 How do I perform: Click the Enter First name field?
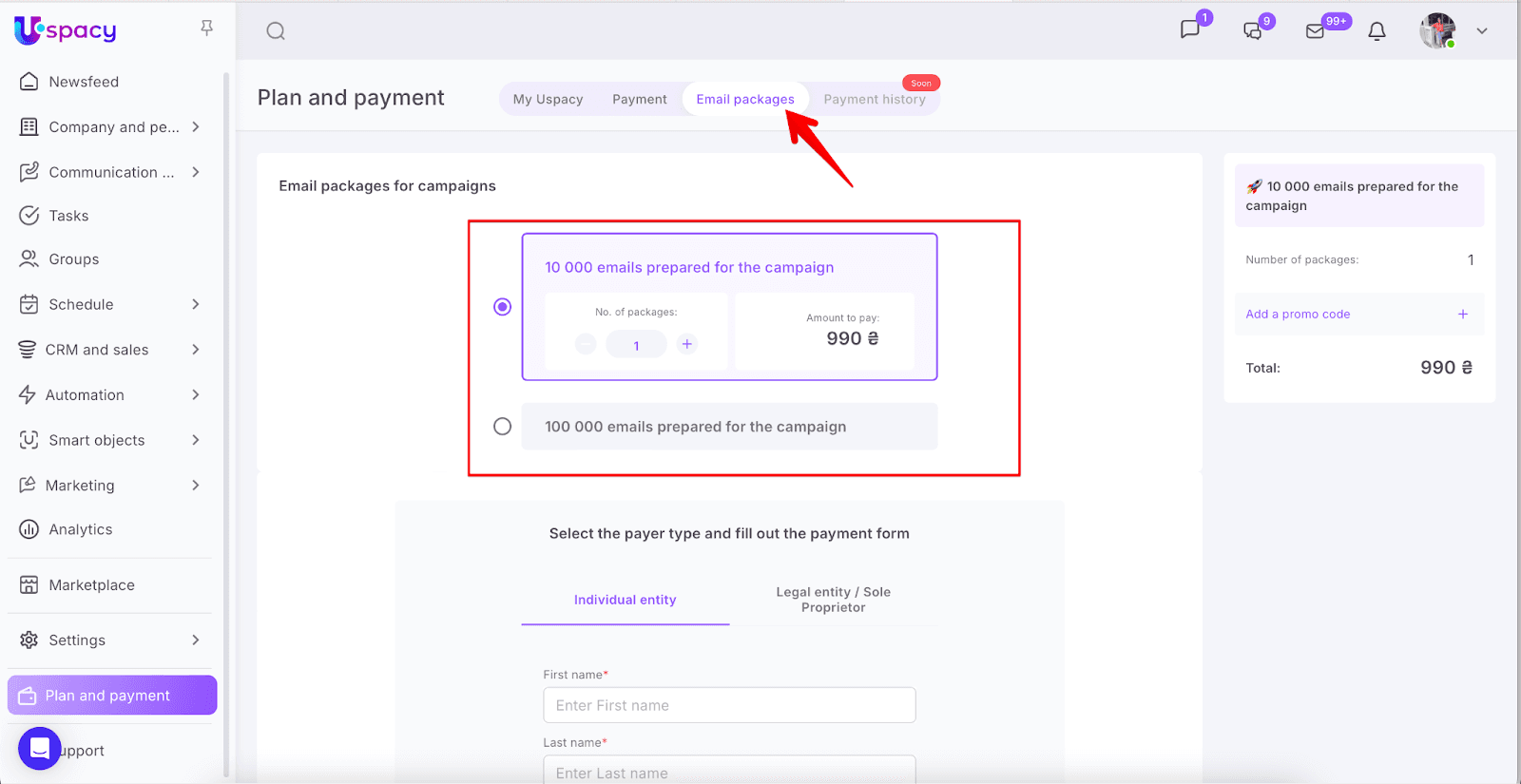[x=729, y=705]
